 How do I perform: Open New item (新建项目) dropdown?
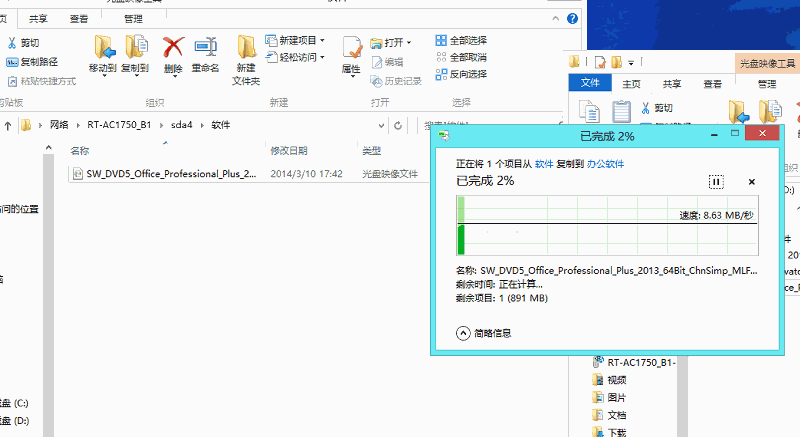[295, 40]
